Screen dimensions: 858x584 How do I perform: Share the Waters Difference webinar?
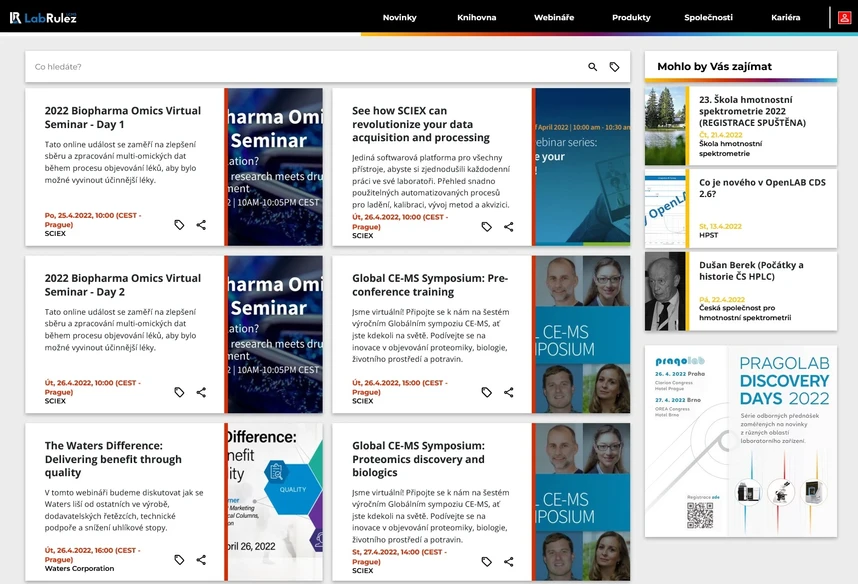(201, 560)
